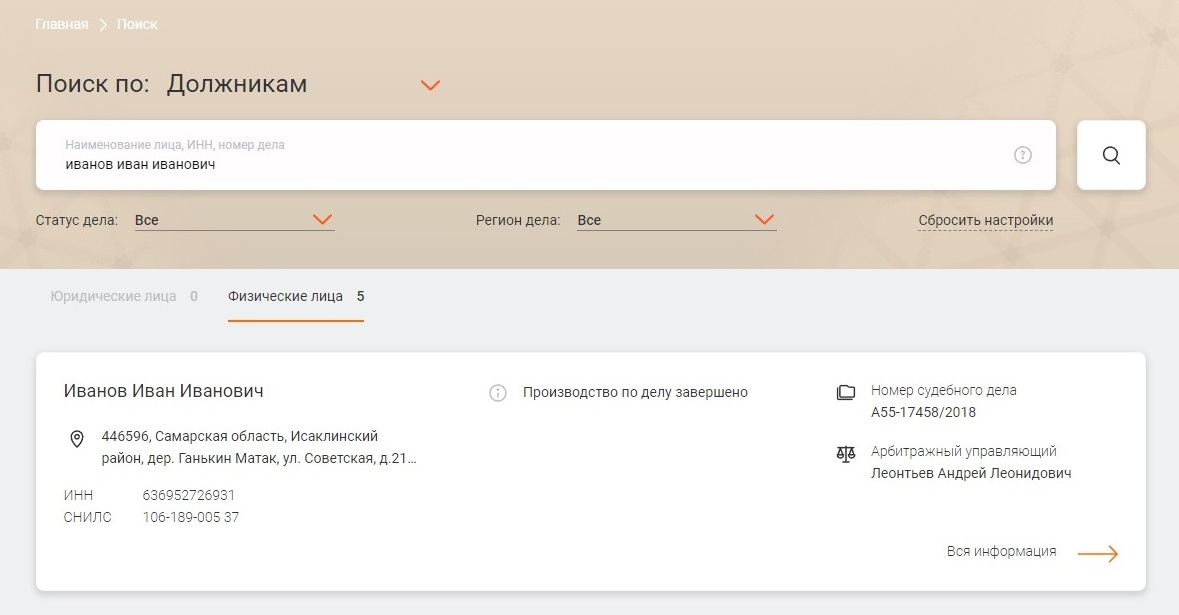
Task: Open the Вся информация link
Action: click(x=1001, y=551)
